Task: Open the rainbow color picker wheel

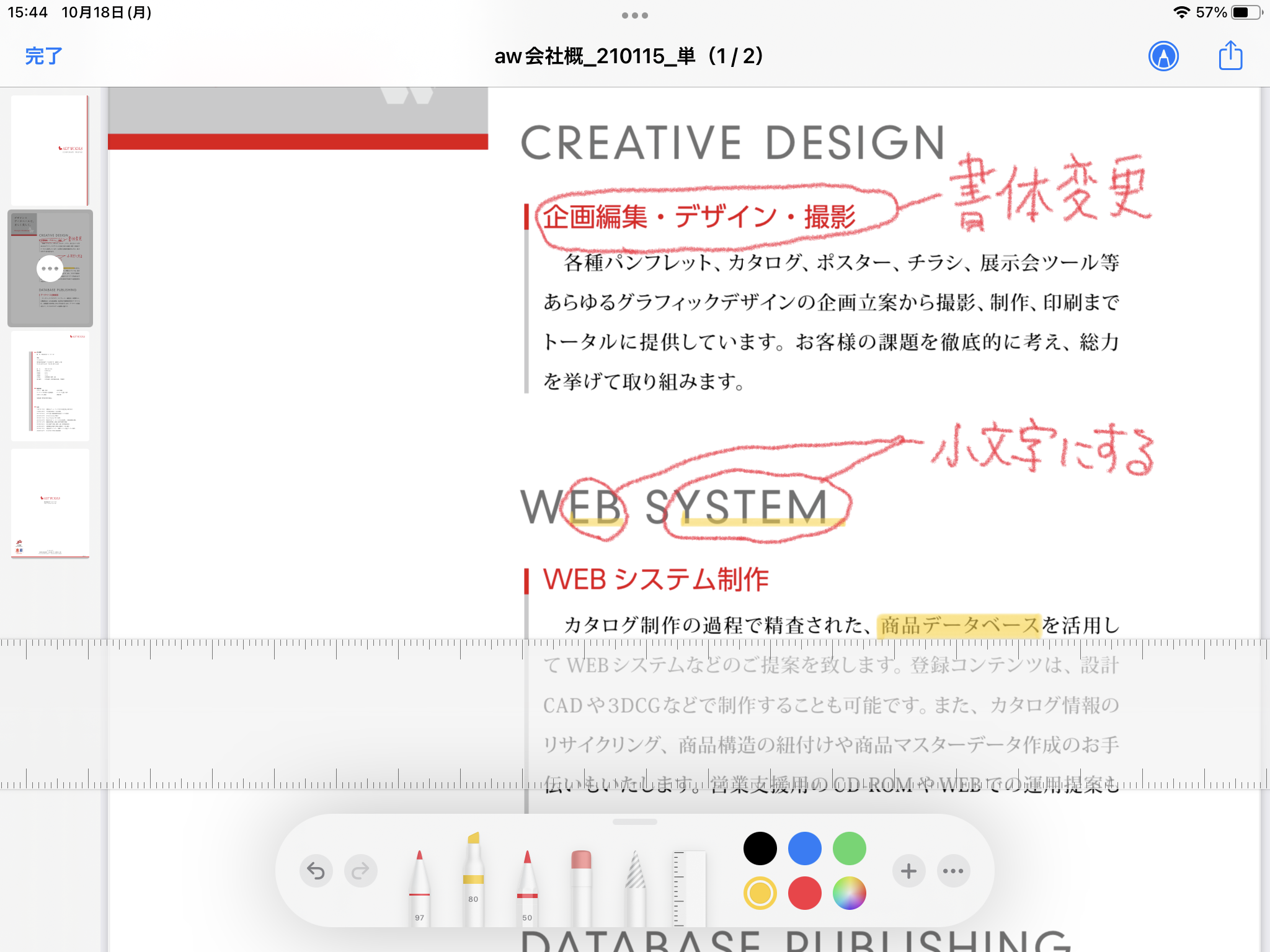Action: click(849, 893)
